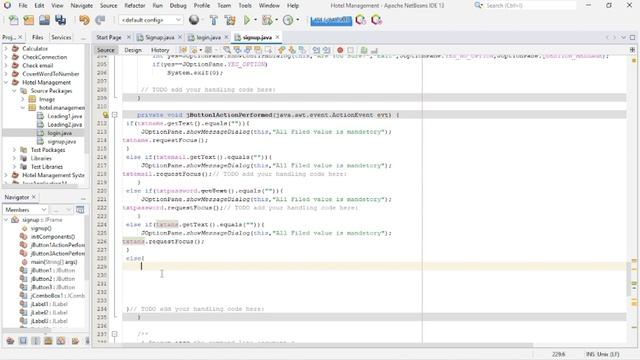The image size is (640, 360).
Task: Open the Refactor menu
Action: click(x=135, y=6)
